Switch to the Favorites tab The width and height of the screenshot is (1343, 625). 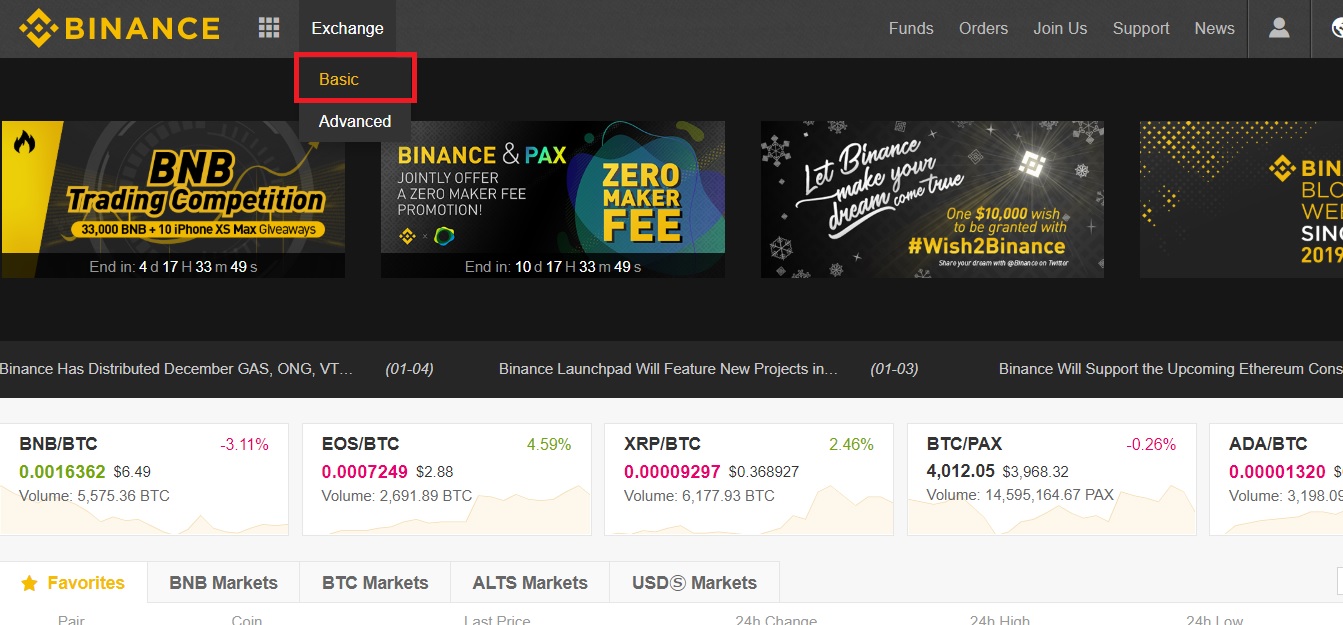click(x=73, y=583)
